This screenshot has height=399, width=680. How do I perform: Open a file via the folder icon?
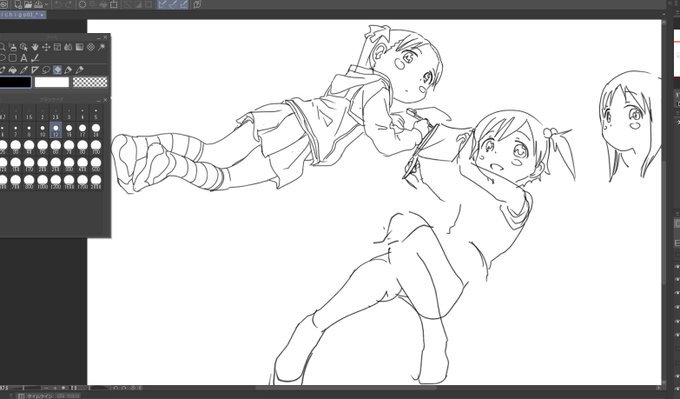click(28, 5)
